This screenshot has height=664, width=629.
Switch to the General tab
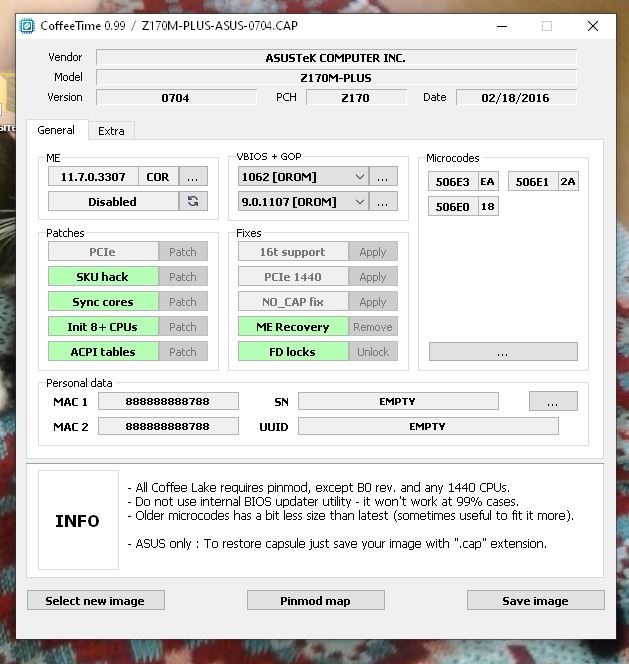pos(56,130)
